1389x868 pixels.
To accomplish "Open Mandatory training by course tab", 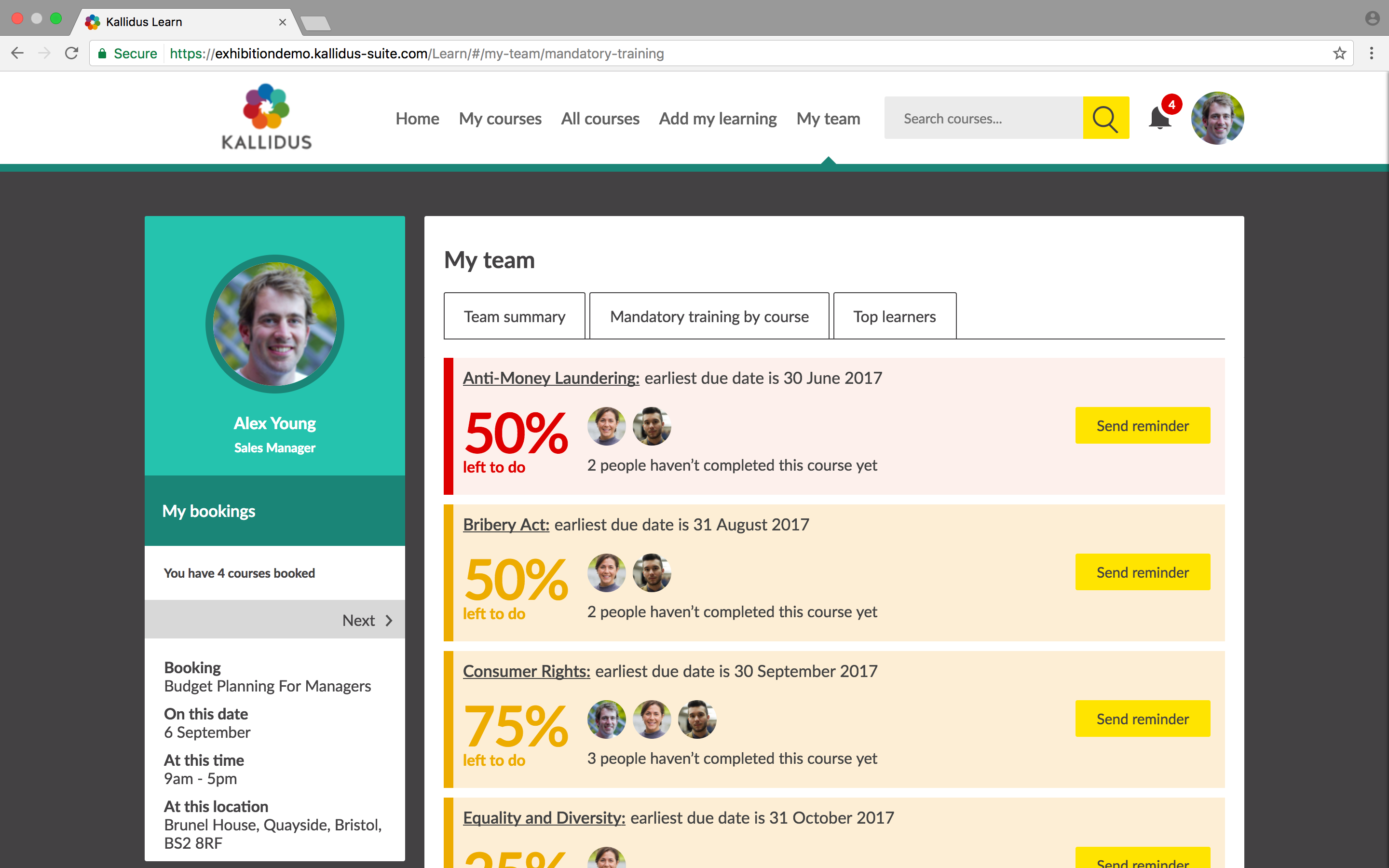I will point(709,316).
